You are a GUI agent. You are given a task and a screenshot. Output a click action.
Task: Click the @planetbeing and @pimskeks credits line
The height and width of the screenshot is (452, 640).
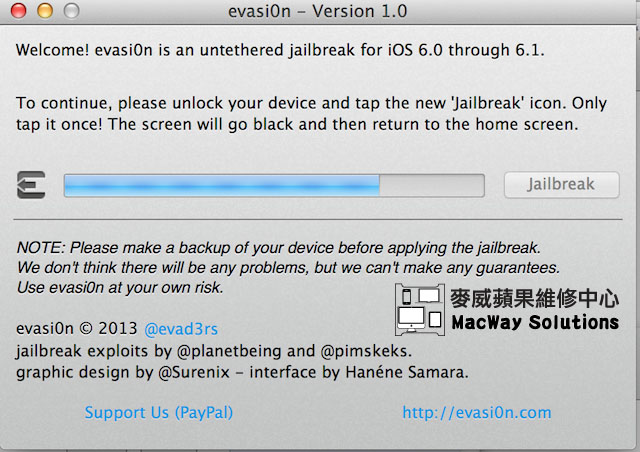pos(214,351)
